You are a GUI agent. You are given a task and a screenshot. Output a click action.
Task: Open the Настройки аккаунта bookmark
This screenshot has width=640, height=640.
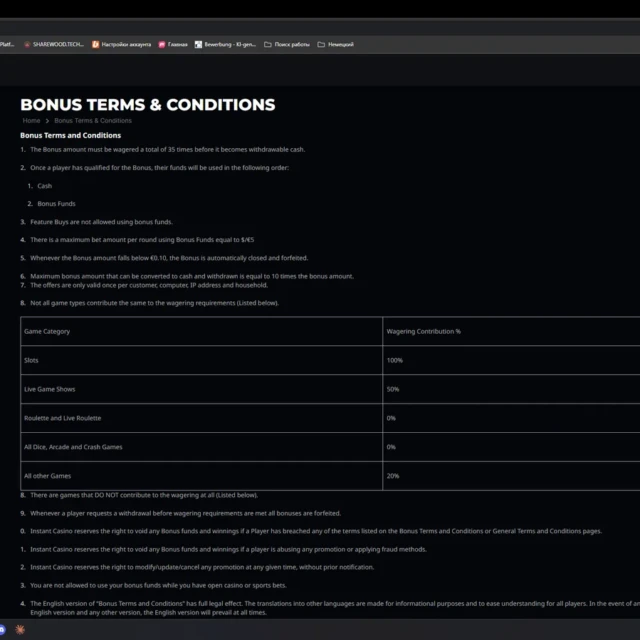(x=121, y=44)
